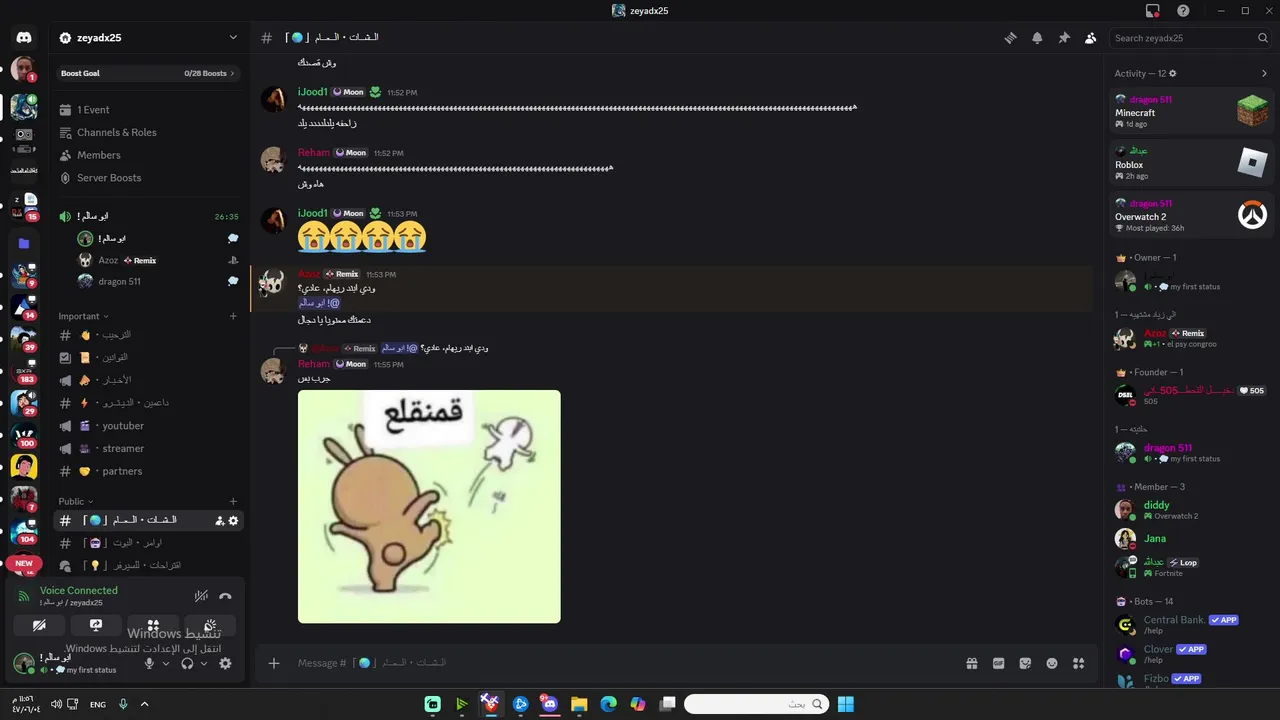Open the Threads icon in header

click(x=1010, y=38)
